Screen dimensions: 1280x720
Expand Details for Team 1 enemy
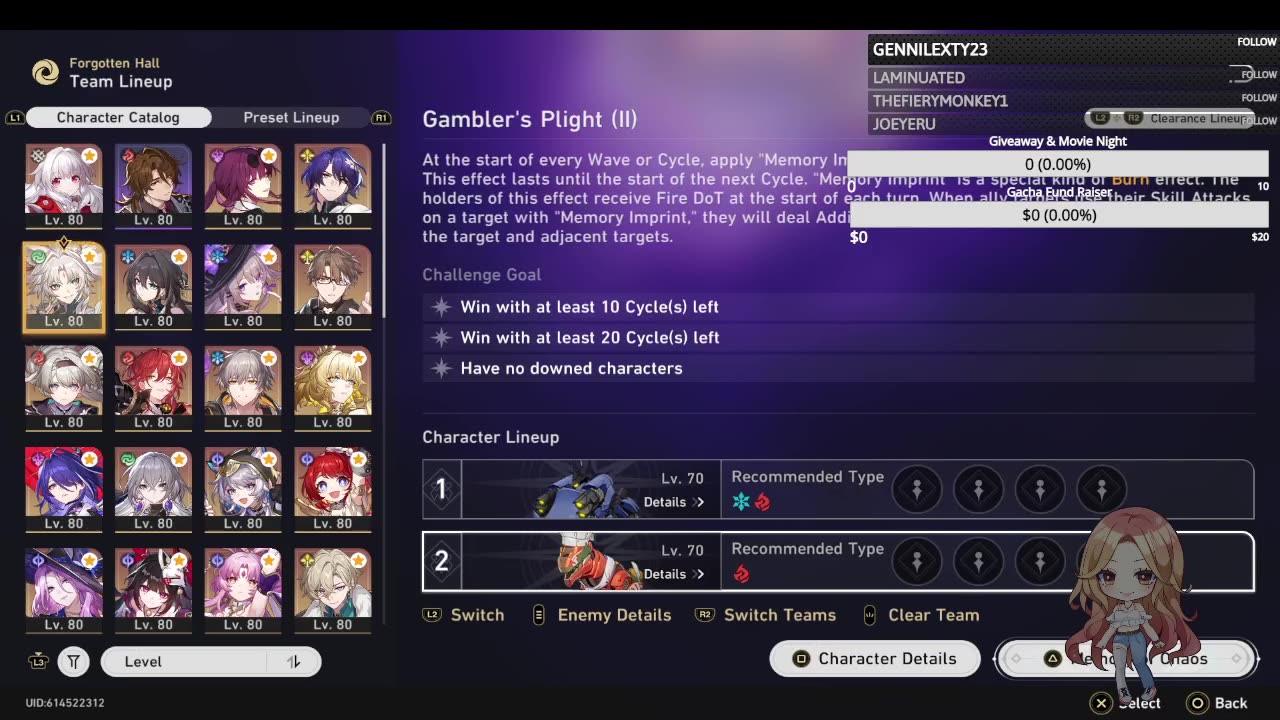tap(674, 502)
